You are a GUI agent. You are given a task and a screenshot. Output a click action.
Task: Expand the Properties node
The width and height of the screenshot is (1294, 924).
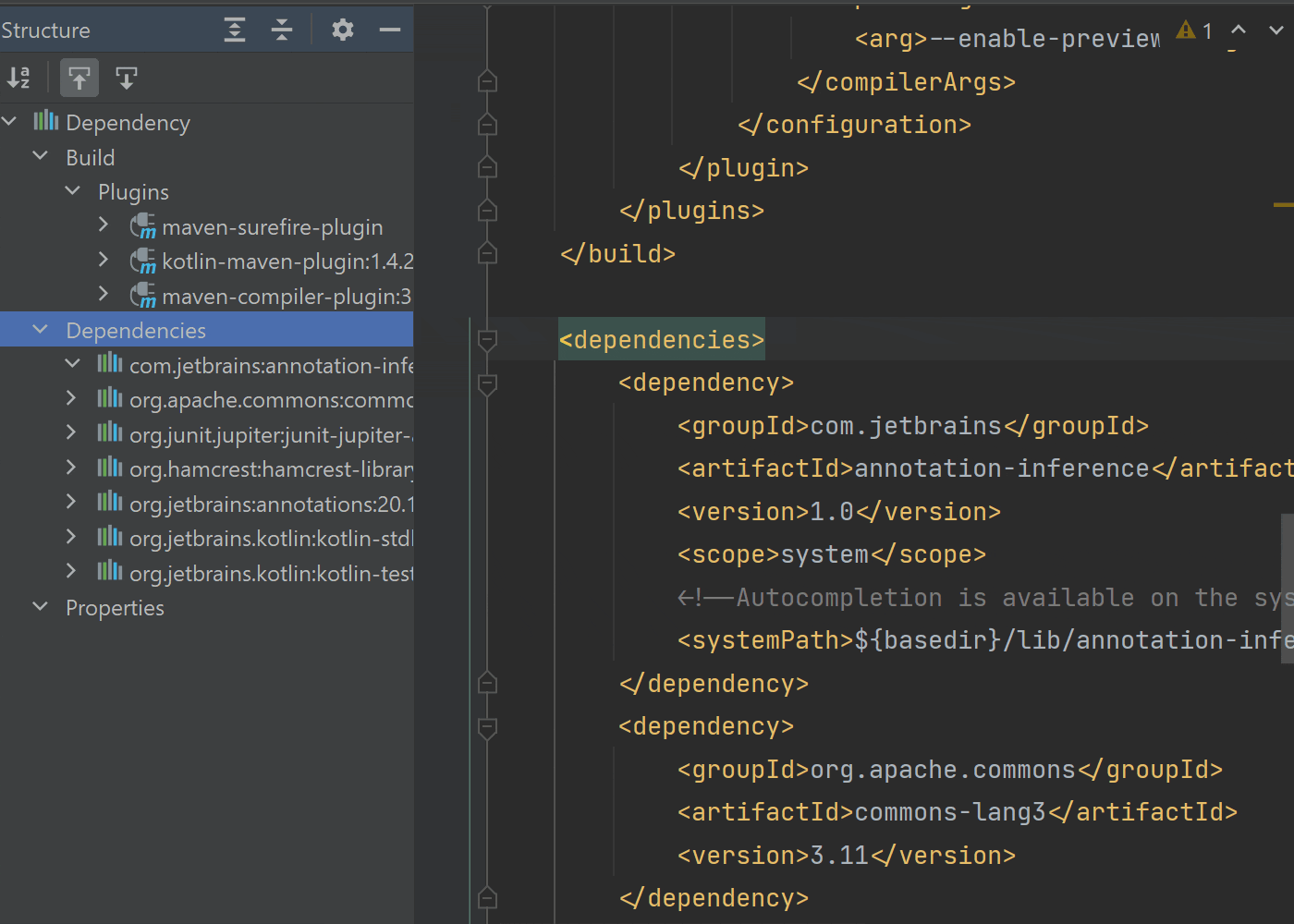coord(40,607)
